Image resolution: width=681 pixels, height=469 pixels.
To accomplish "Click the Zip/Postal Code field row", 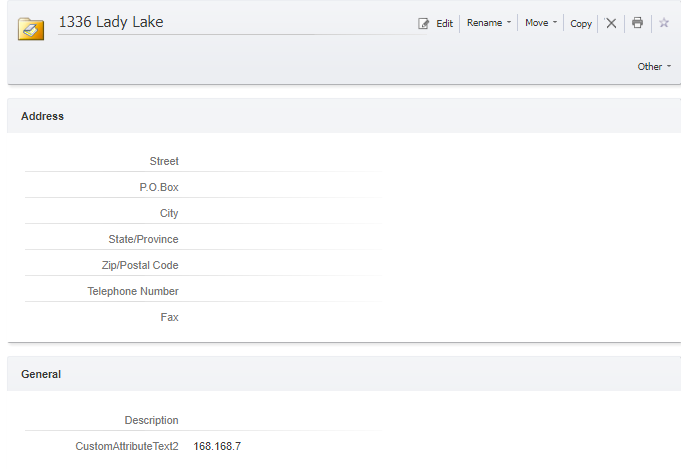I will (x=204, y=265).
